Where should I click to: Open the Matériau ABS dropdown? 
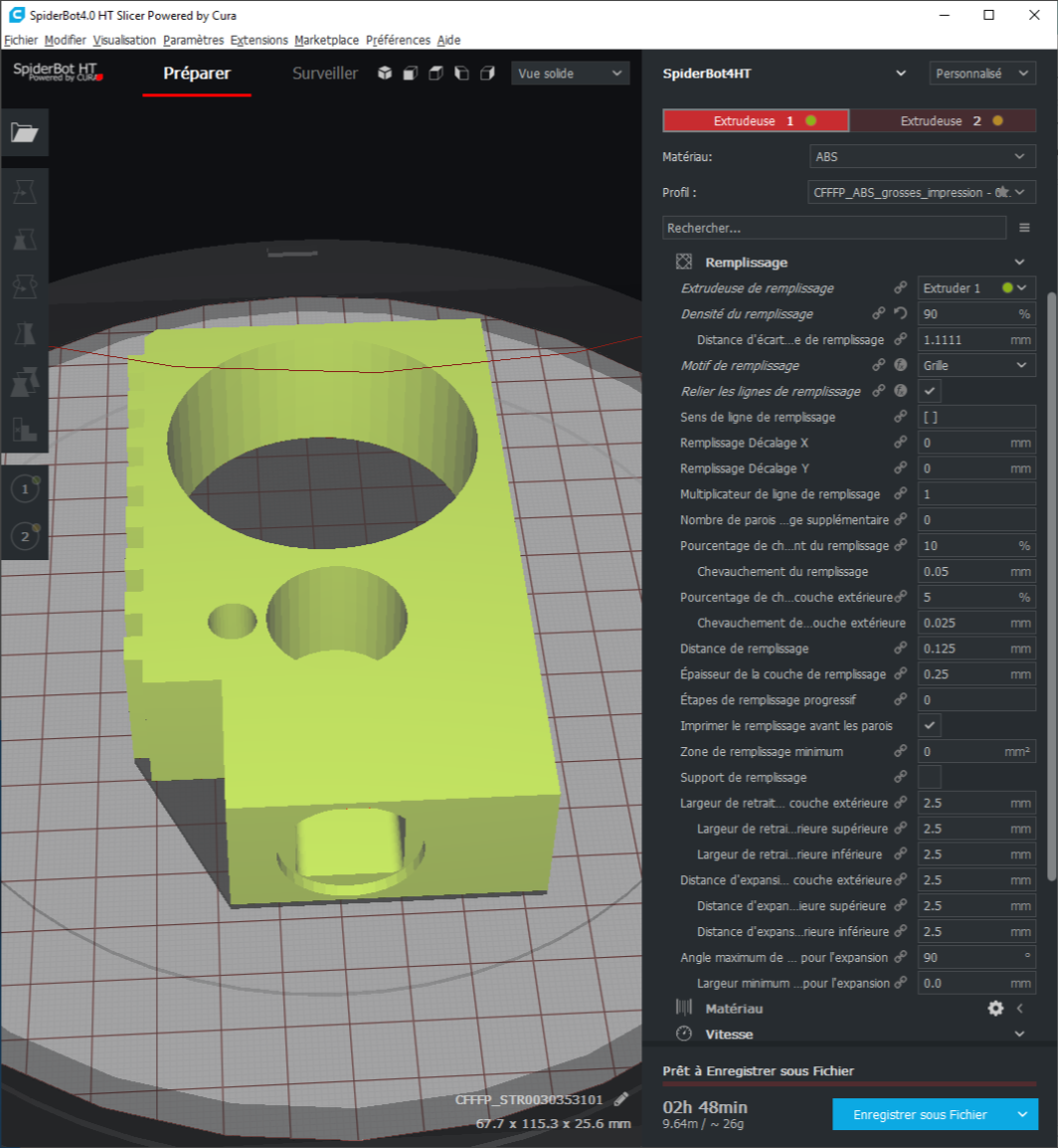(x=923, y=157)
